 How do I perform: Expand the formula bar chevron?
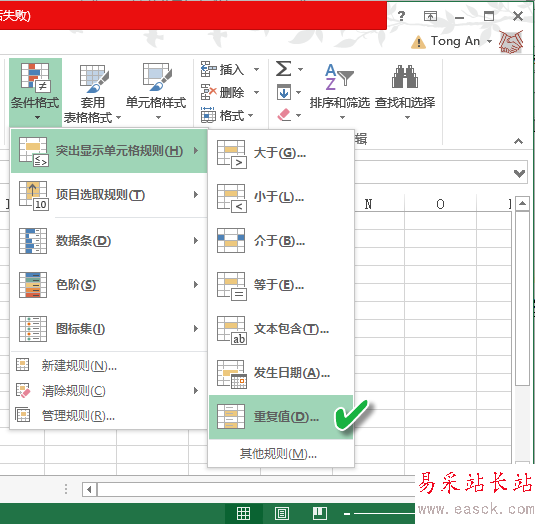pyautogui.click(x=519, y=174)
